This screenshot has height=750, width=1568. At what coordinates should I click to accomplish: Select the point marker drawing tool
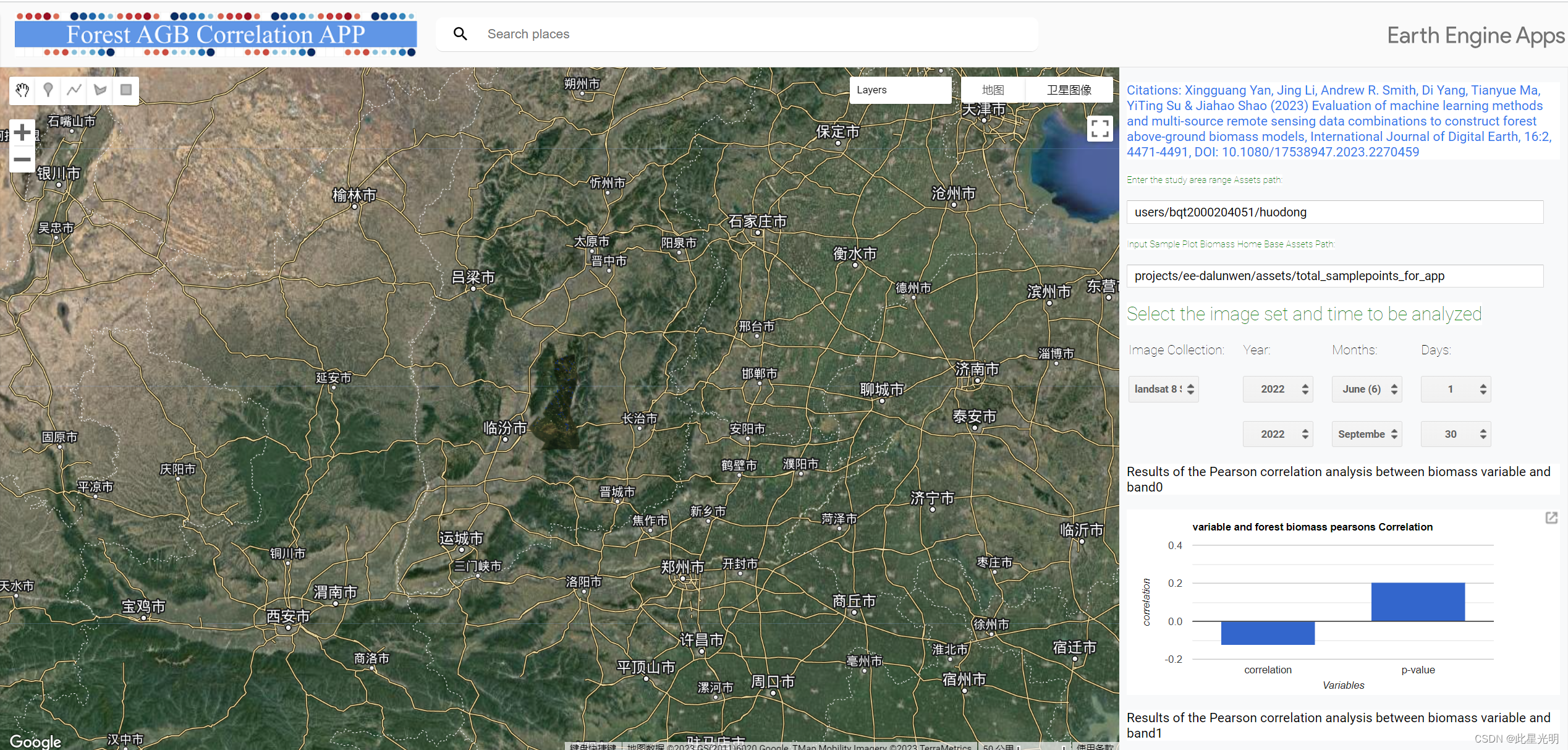48,90
